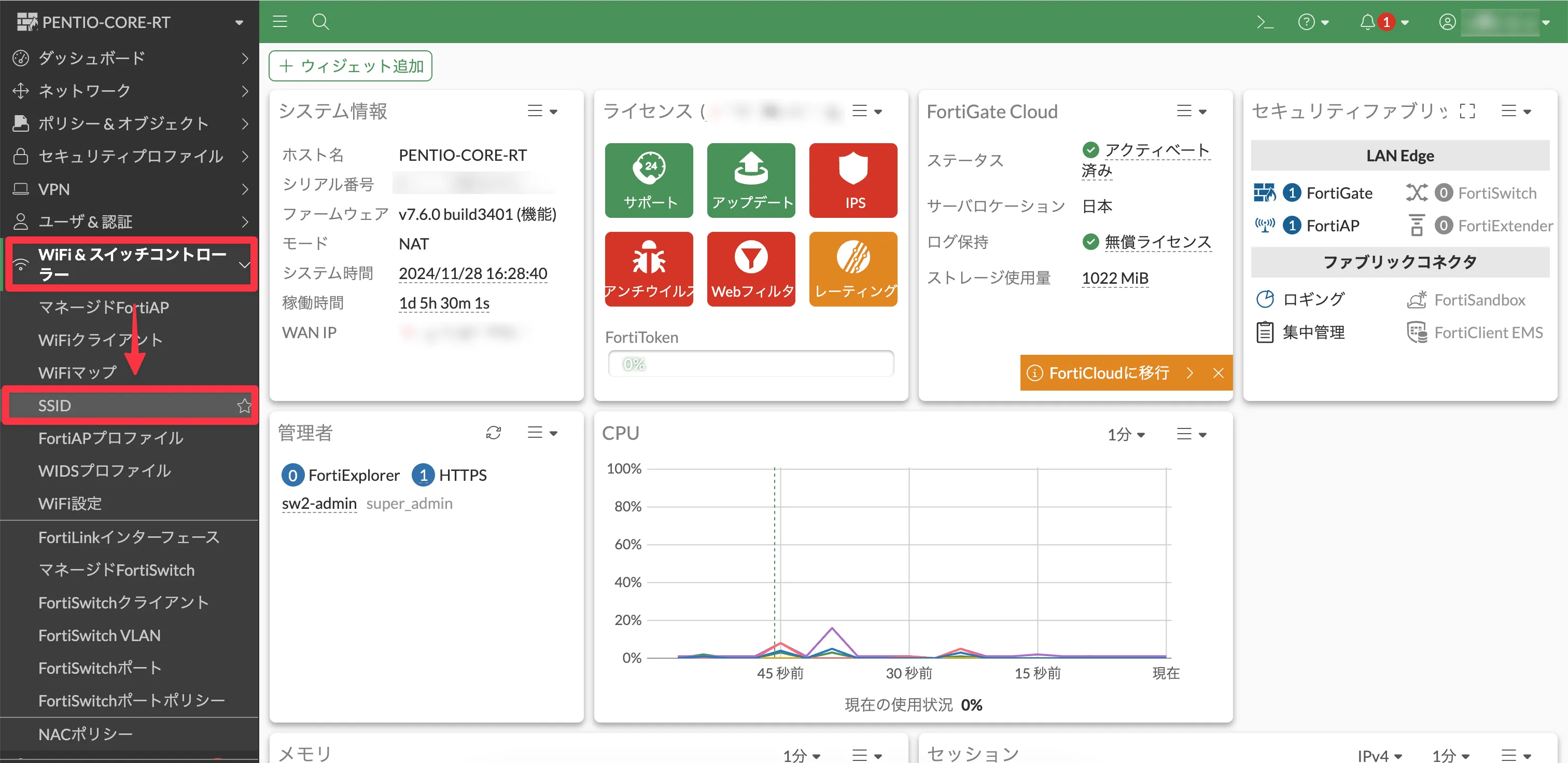This screenshot has height=763, width=1568.
Task: Open the search magnifier icon
Action: 320,22
